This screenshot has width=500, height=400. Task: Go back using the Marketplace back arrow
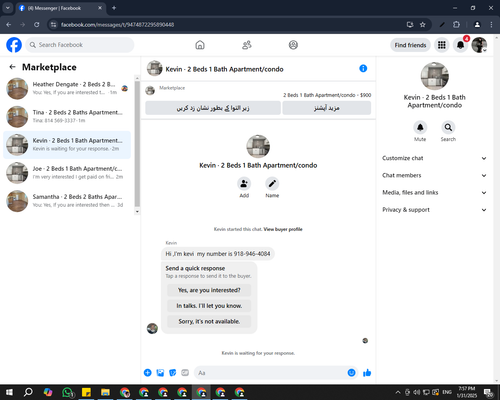(x=13, y=67)
